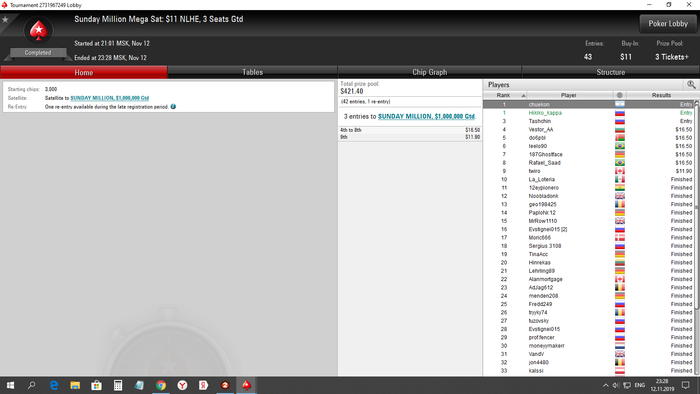The image size is (700, 394).
Task: Sort by Results column header
Action: (661, 95)
